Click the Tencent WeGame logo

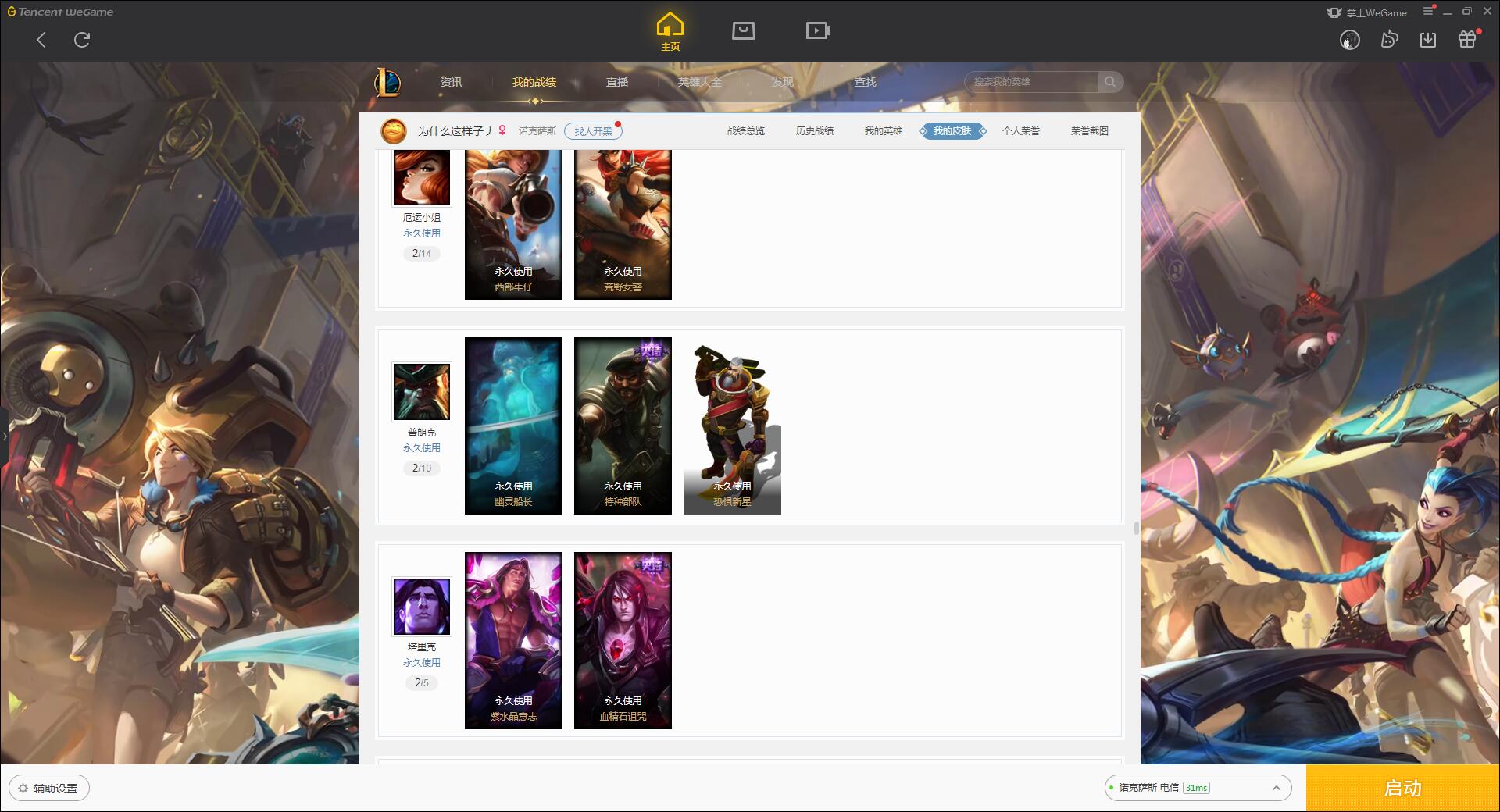(60, 12)
